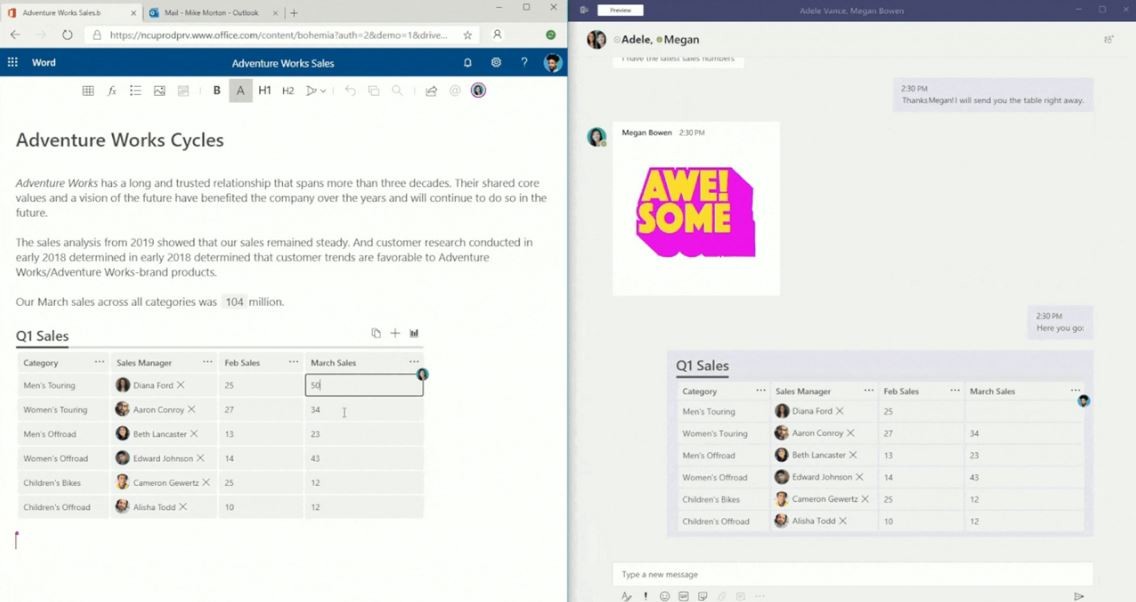Undo the last edit in Word
The image size is (1136, 602).
pos(351,91)
